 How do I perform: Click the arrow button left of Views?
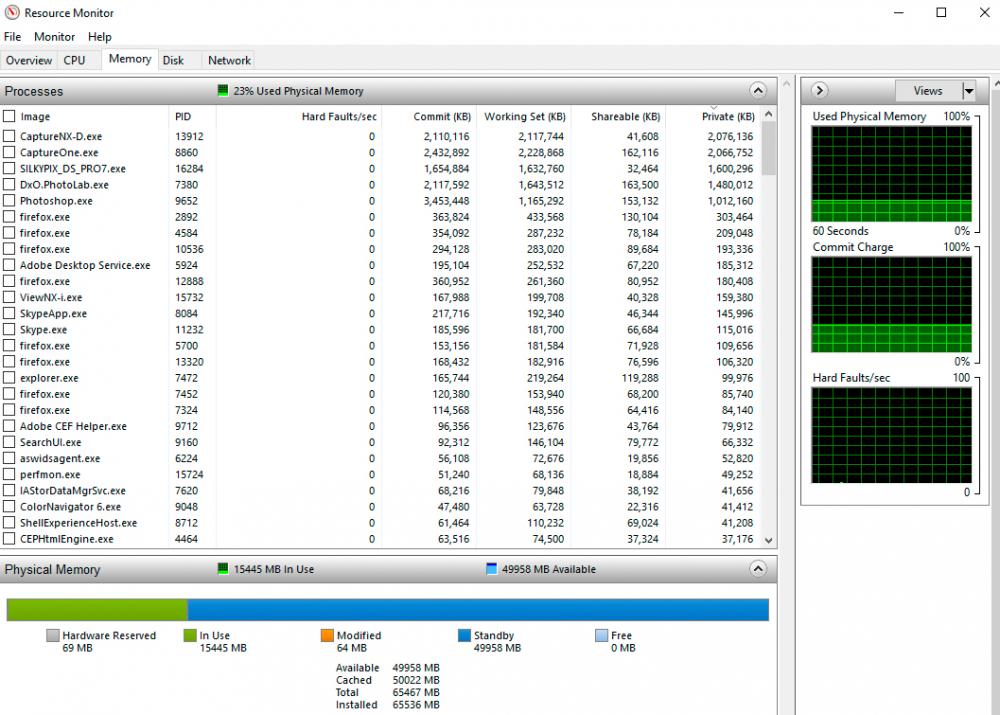click(820, 91)
